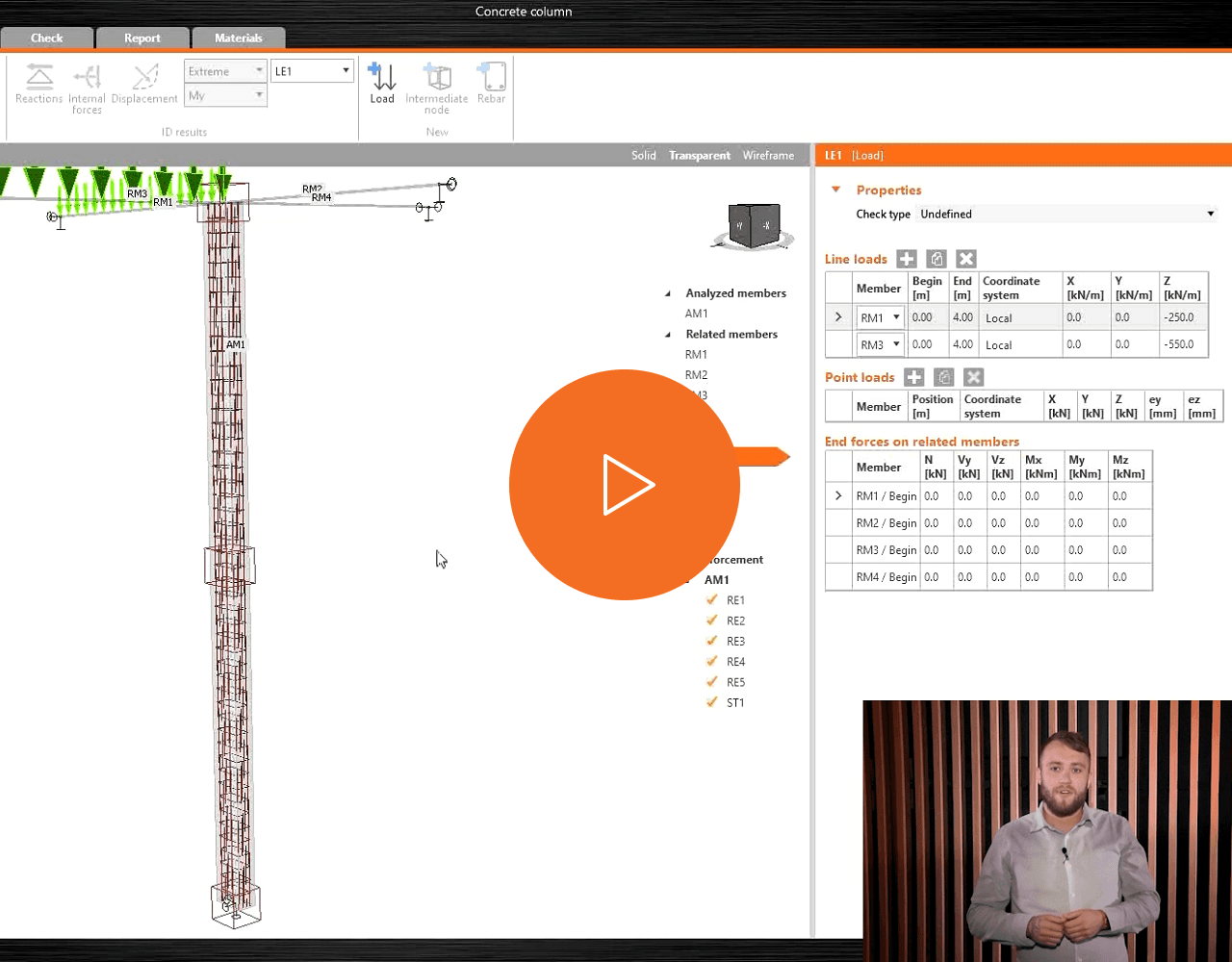Open the Materials tab

coord(239,38)
